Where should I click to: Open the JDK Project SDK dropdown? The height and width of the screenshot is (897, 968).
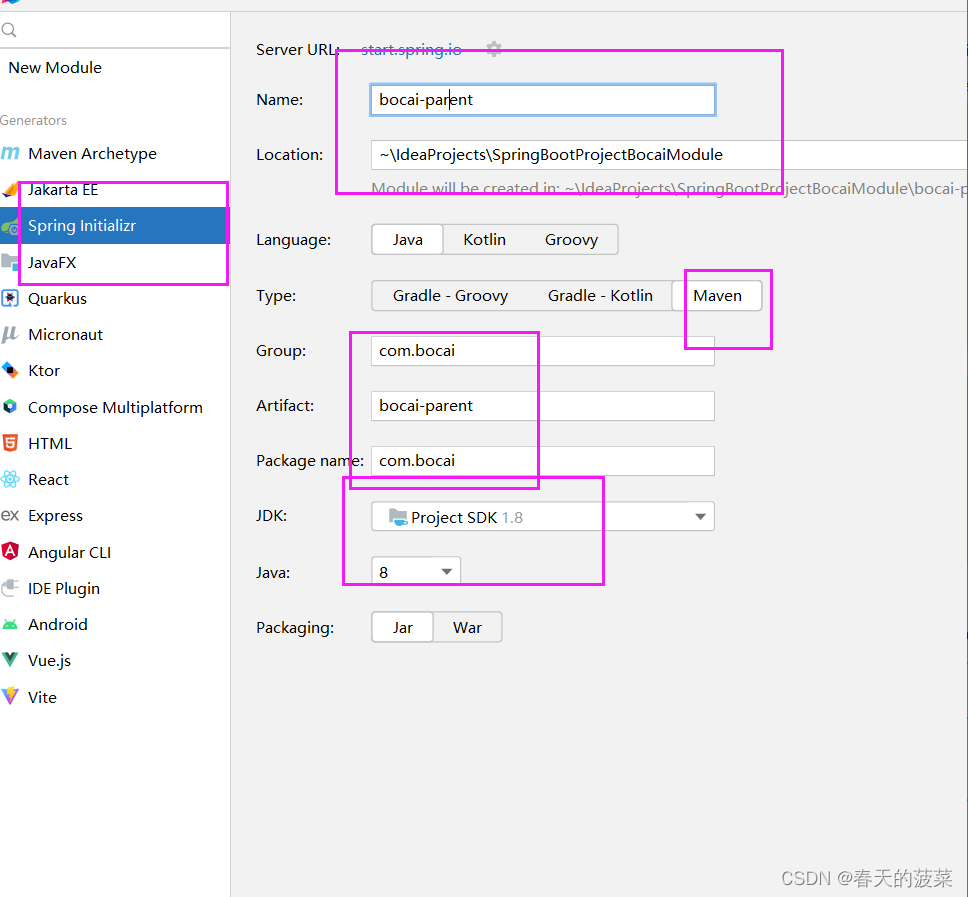click(543, 517)
